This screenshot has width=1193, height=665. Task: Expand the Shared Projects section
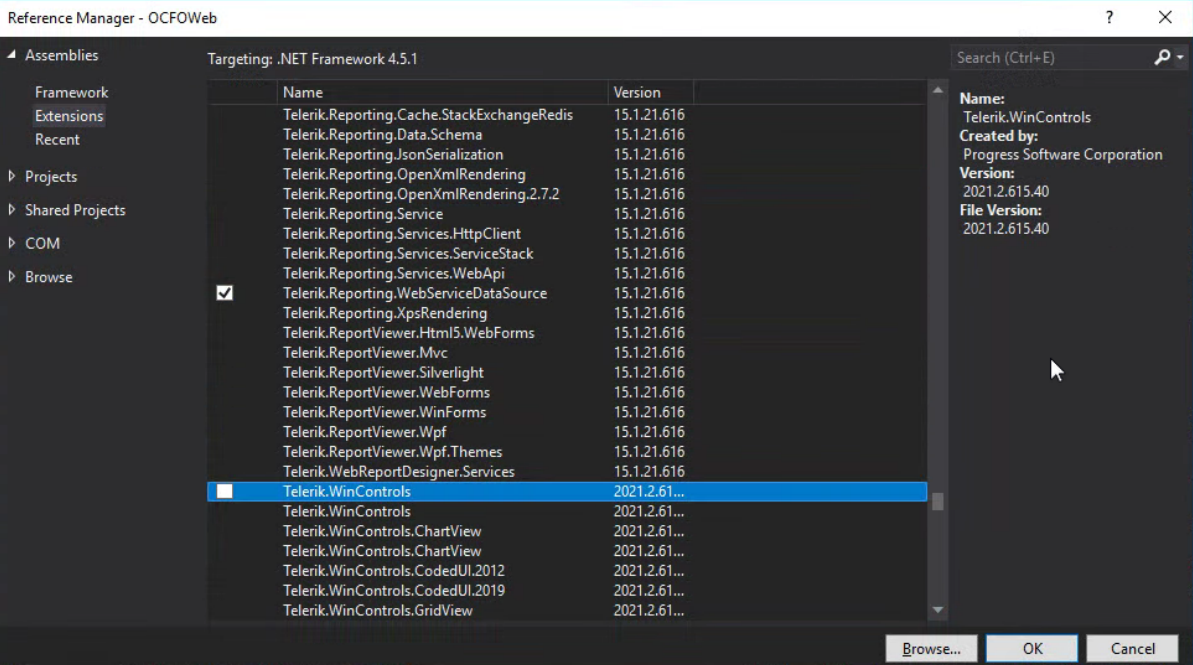click(x=11, y=210)
